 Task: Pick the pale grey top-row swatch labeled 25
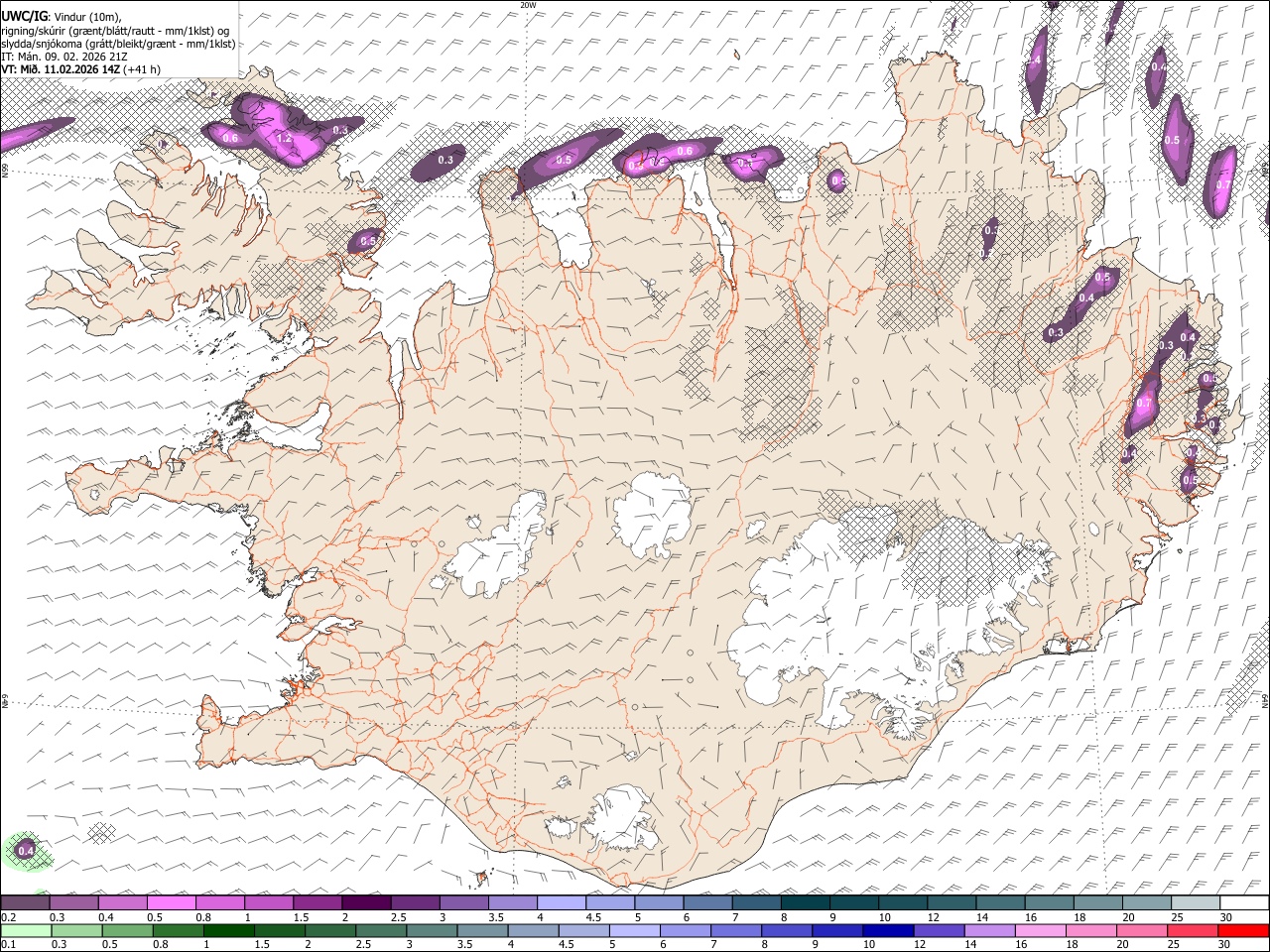[x=1196, y=902]
